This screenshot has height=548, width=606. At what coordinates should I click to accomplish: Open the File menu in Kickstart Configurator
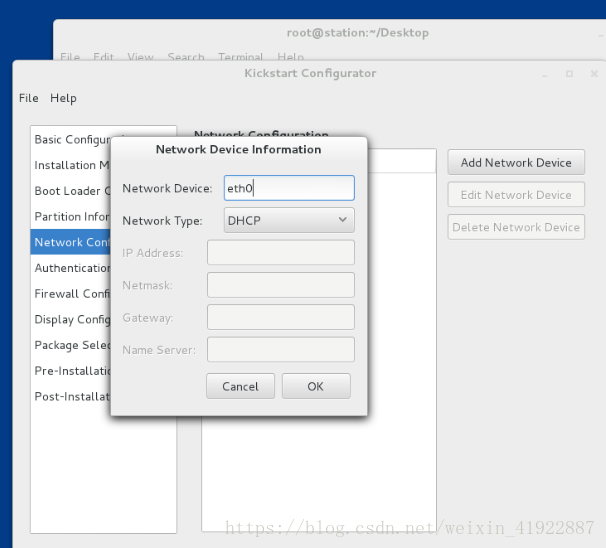point(29,98)
